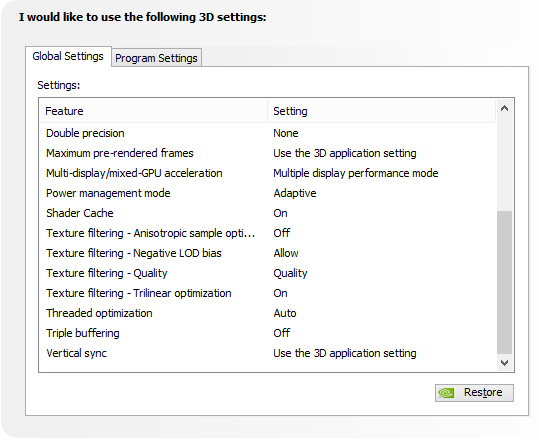Click Multiple display performance mode value
Viewport: 539px width, 443px height.
click(356, 173)
